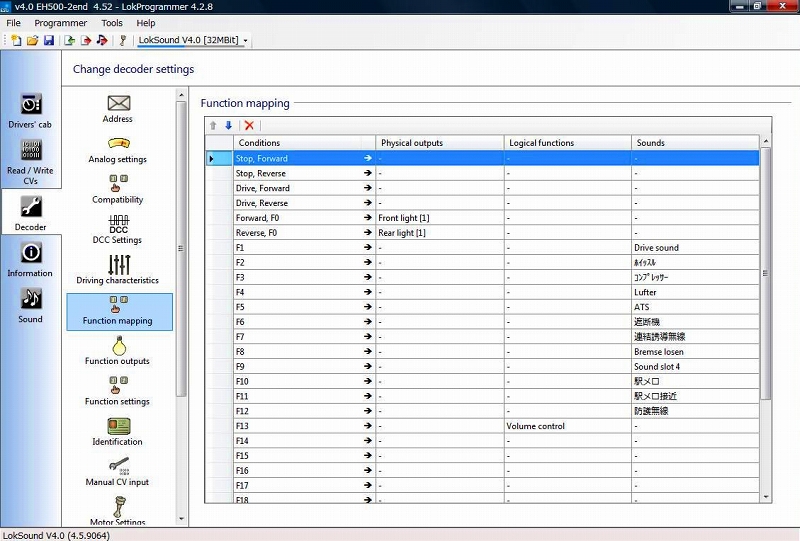This screenshot has width=800, height=541.
Task: Select Function mapping page
Action: (119, 311)
